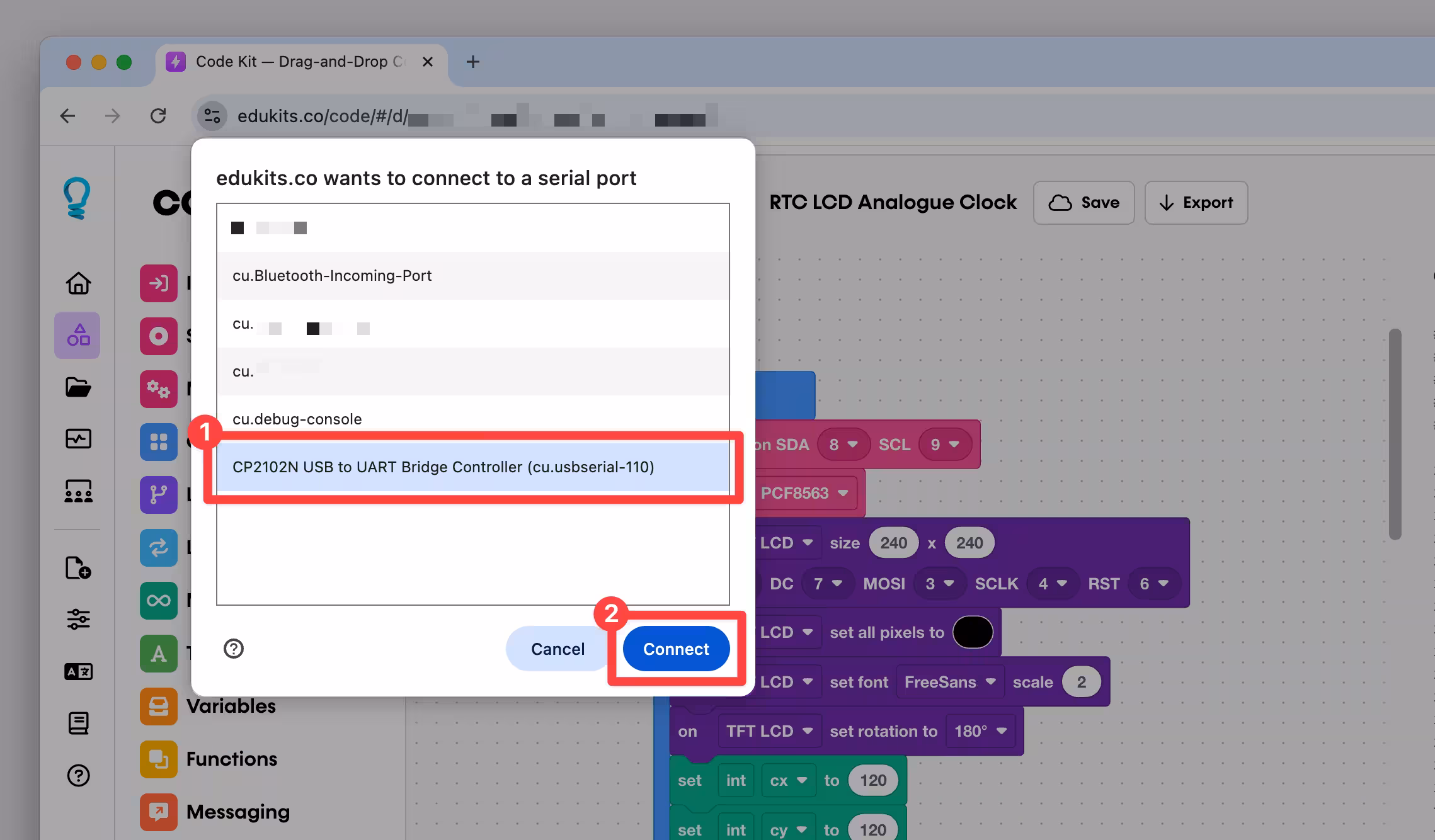The height and width of the screenshot is (840, 1435).
Task: Open the Home icon in sidebar
Action: pyautogui.click(x=78, y=283)
